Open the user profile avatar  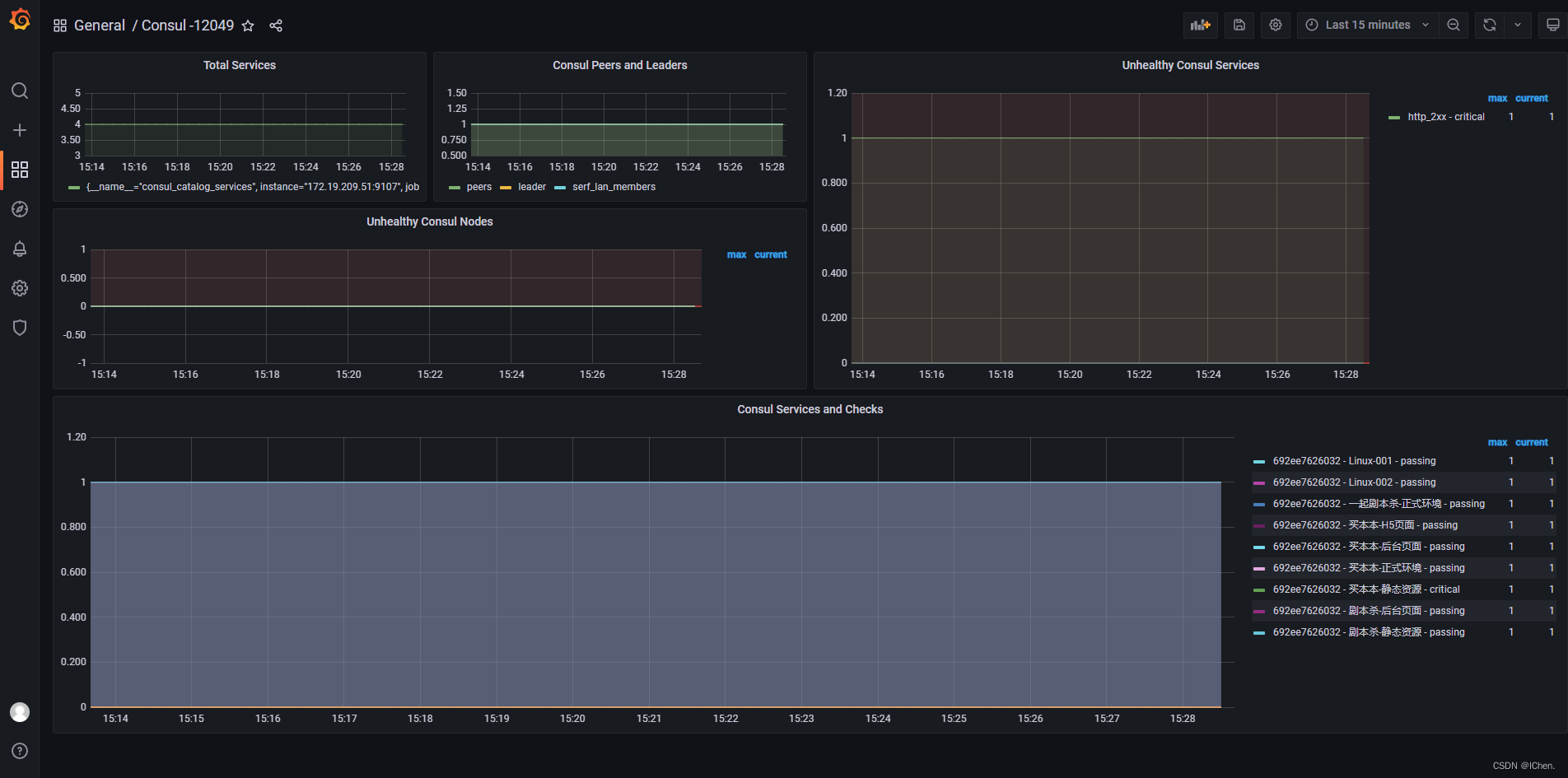pos(20,712)
